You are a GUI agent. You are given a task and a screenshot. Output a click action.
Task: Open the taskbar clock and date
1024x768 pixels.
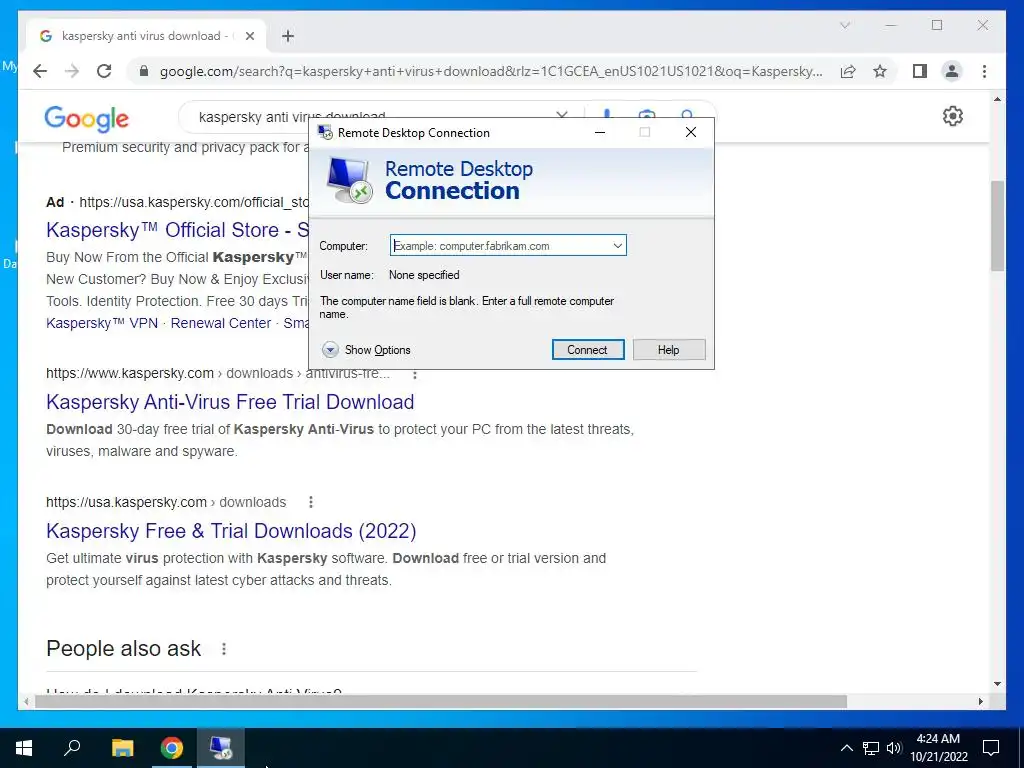pyautogui.click(x=938, y=748)
